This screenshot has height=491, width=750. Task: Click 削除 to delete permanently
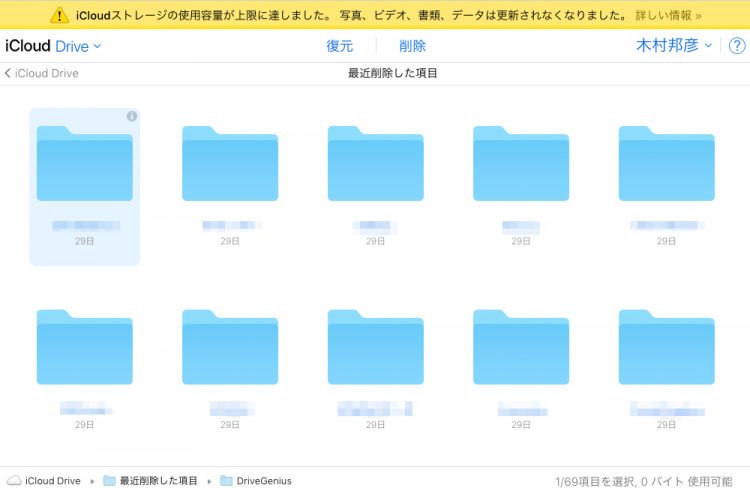pyautogui.click(x=412, y=46)
